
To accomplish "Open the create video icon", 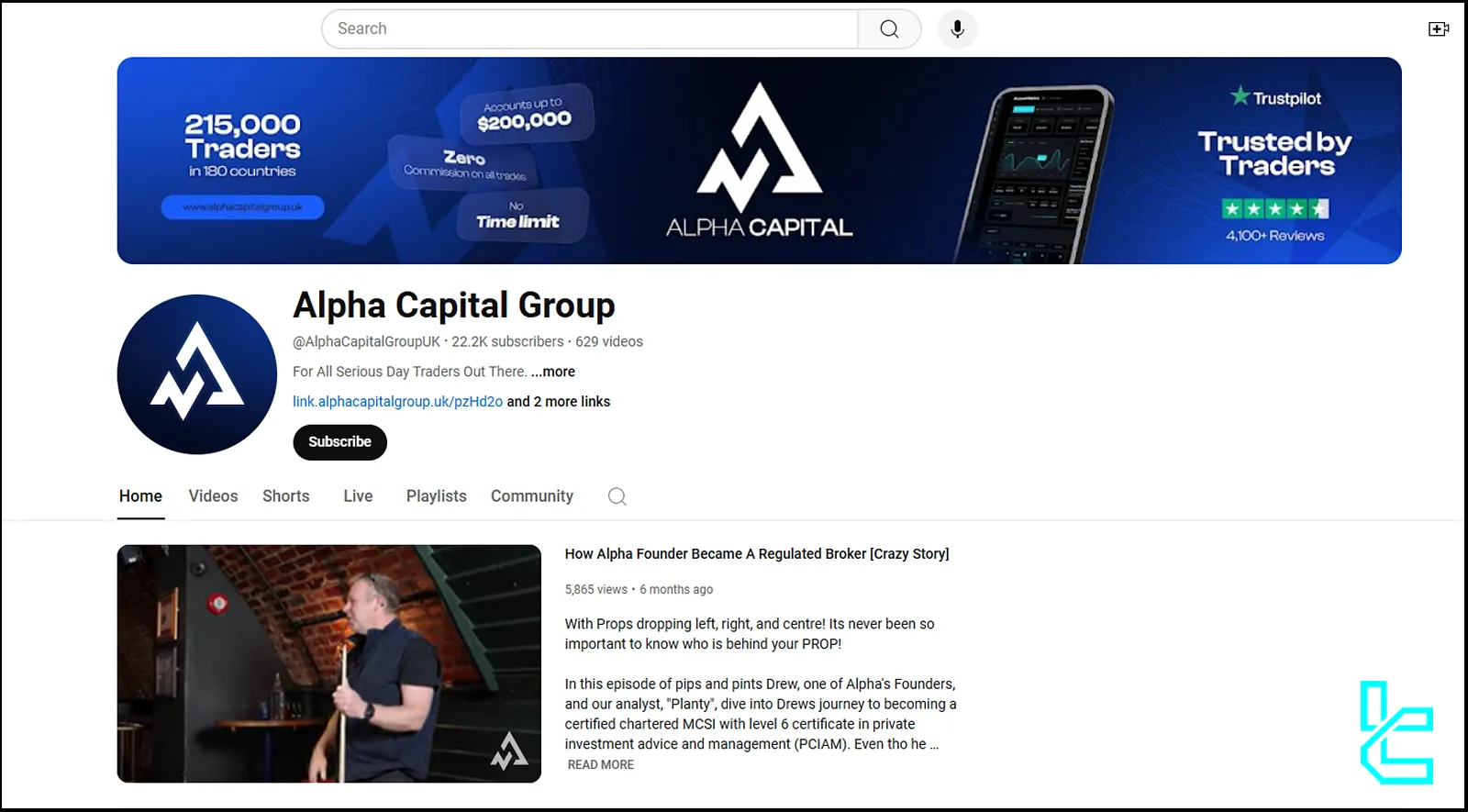I will (x=1439, y=29).
